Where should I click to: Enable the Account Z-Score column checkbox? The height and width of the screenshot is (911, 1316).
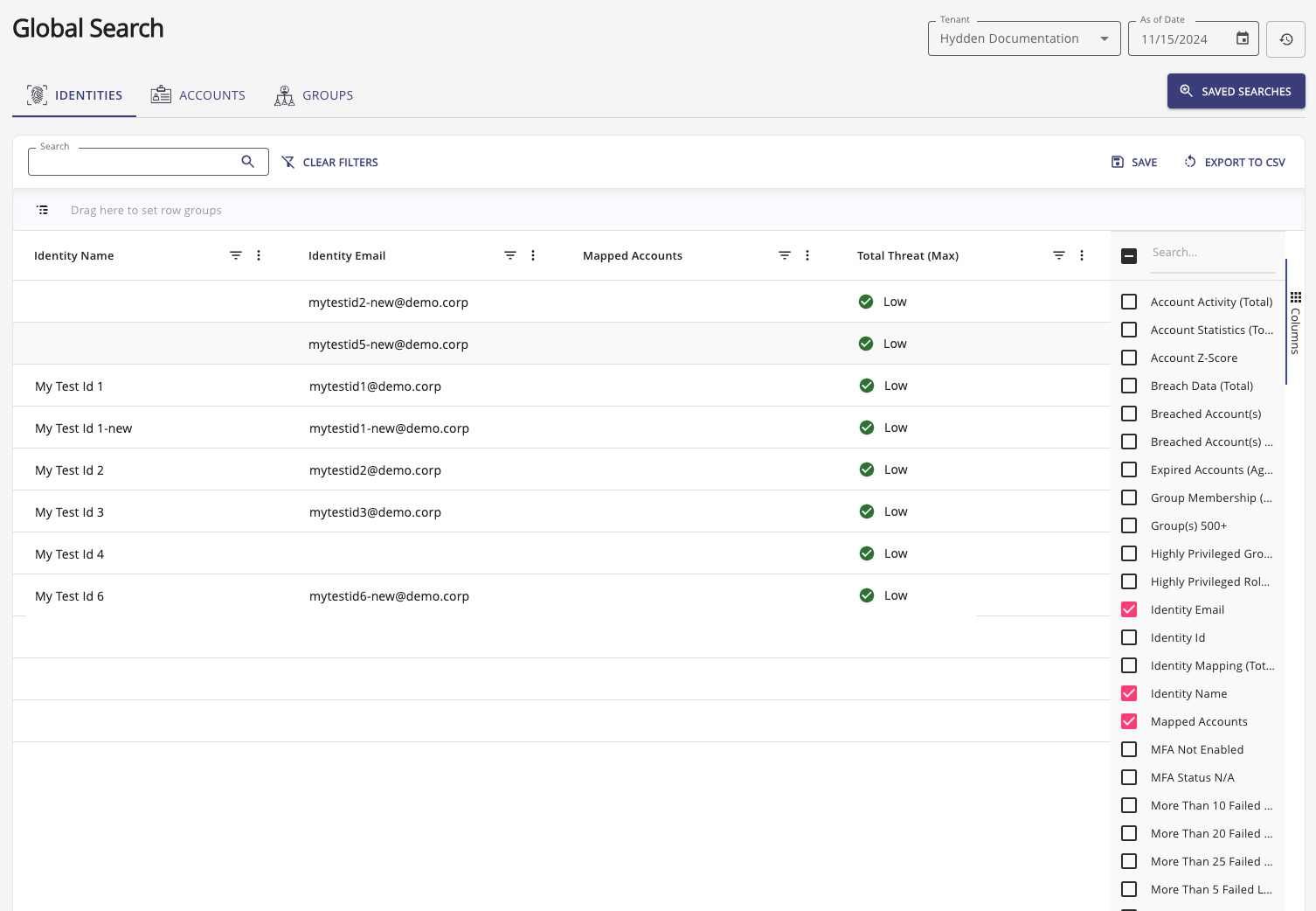point(1128,358)
